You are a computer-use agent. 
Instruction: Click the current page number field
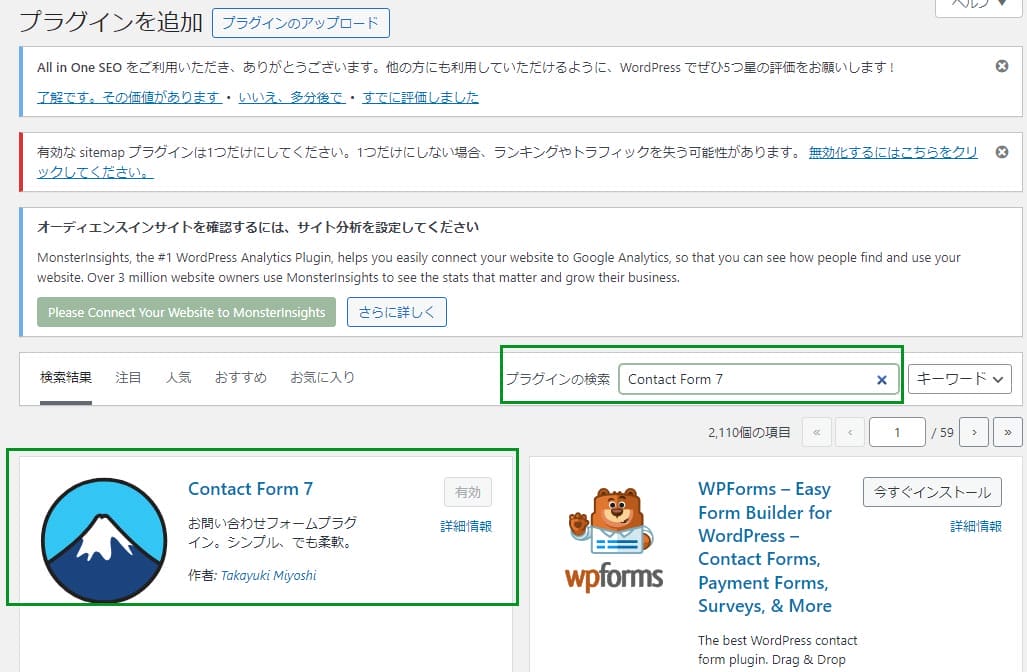click(897, 432)
